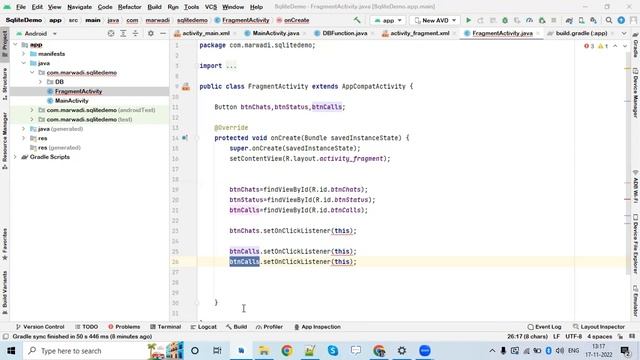Go to next highlighted error arrow
This screenshot has width=640, height=360.
coord(624,46)
